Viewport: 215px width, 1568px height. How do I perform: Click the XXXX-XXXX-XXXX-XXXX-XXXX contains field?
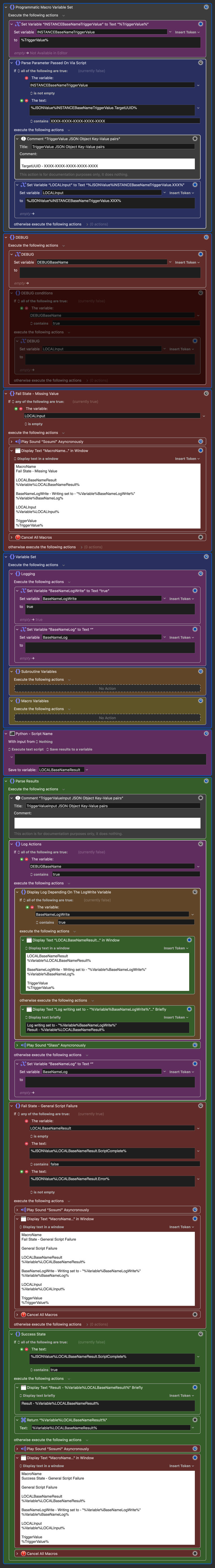click(124, 121)
